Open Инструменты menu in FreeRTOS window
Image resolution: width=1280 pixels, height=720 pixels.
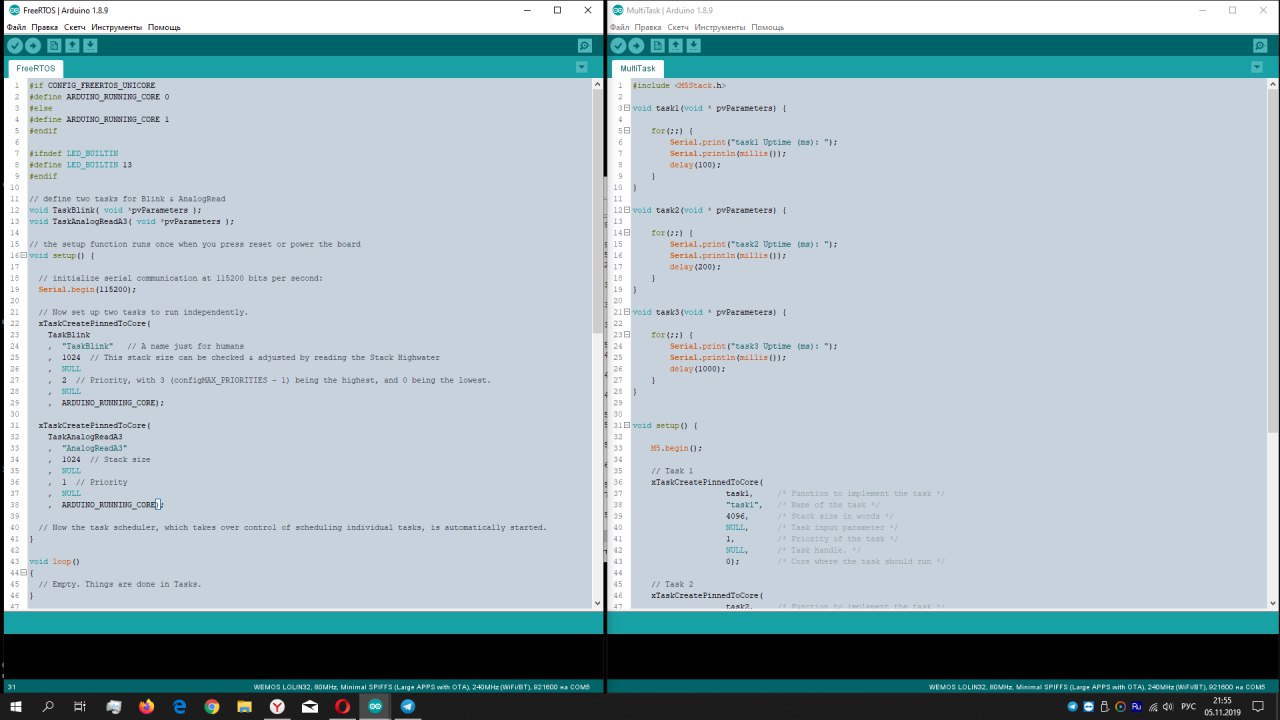(116, 27)
